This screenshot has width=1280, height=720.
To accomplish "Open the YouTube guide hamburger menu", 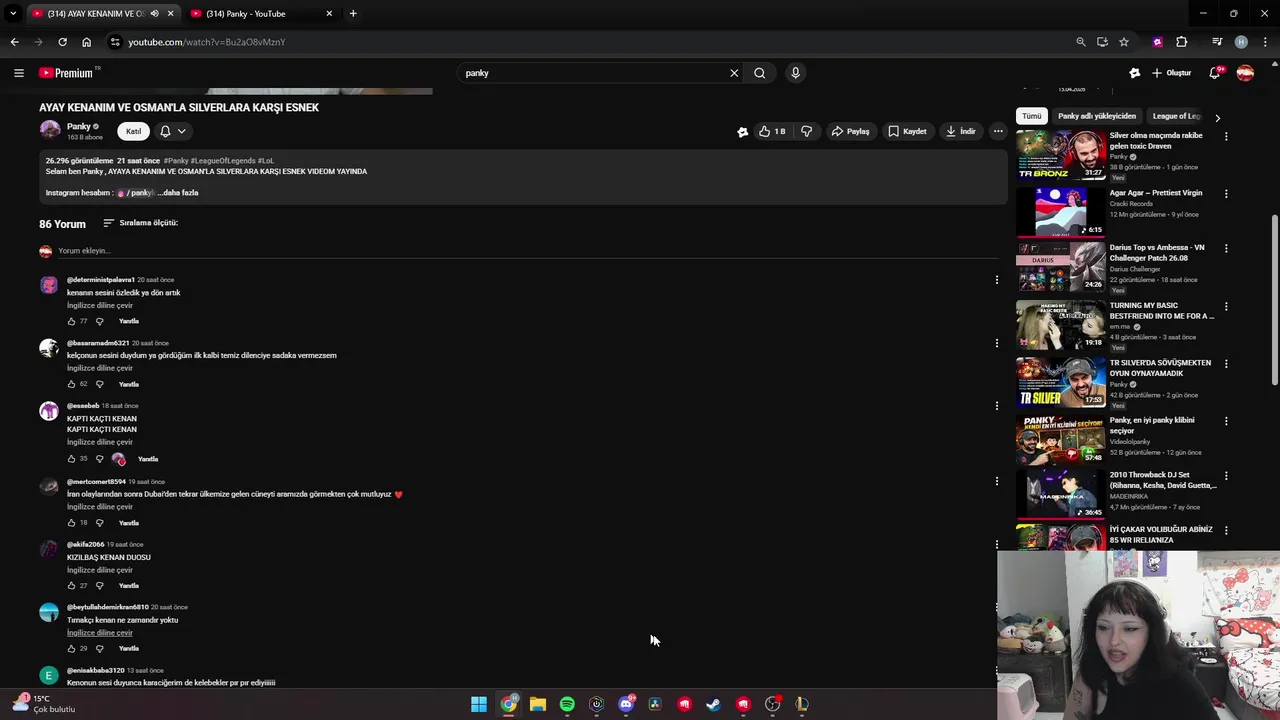I will [x=18, y=73].
